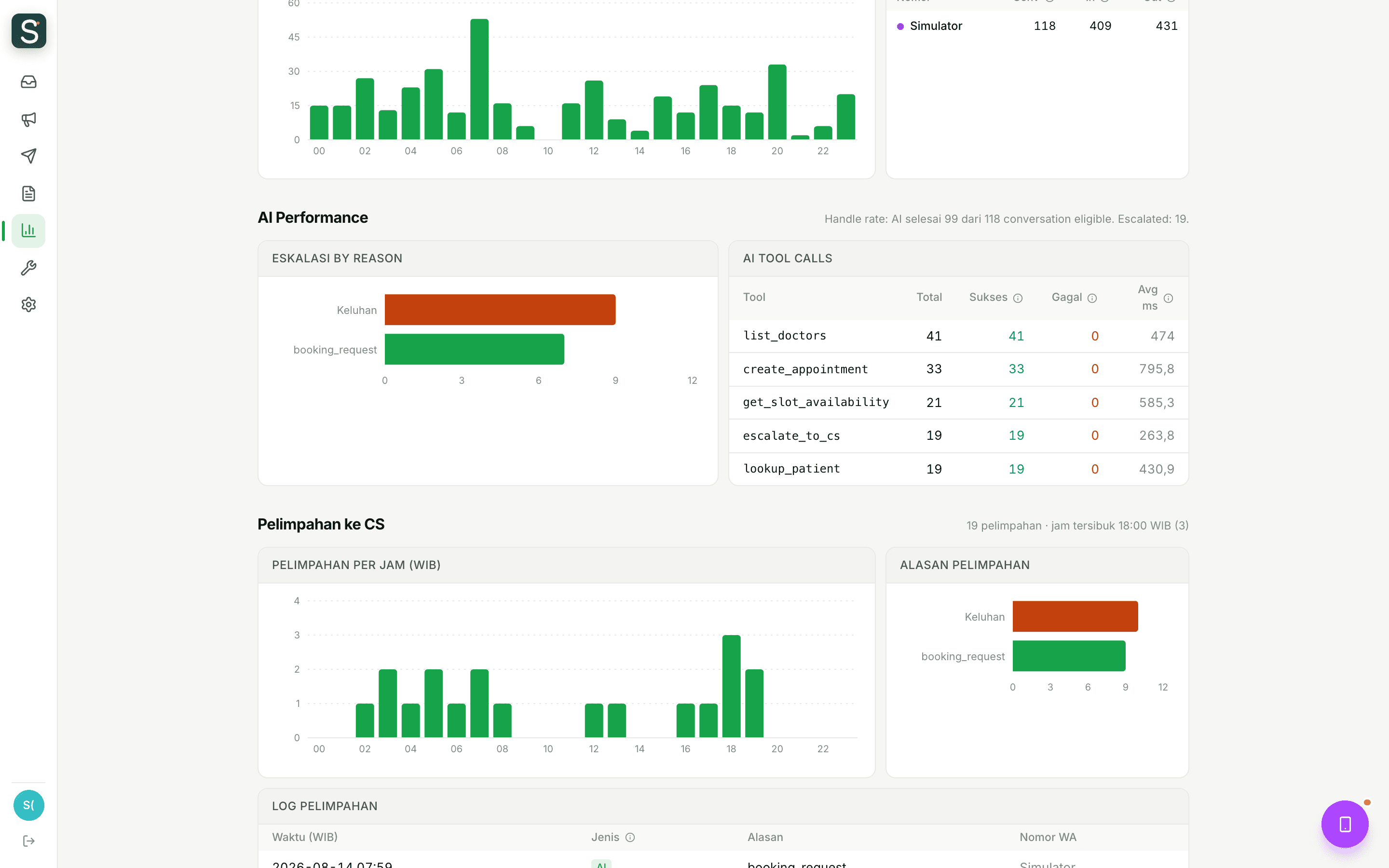Open the document Templates sidebar icon
This screenshot has height=868, width=1389.
point(29,193)
